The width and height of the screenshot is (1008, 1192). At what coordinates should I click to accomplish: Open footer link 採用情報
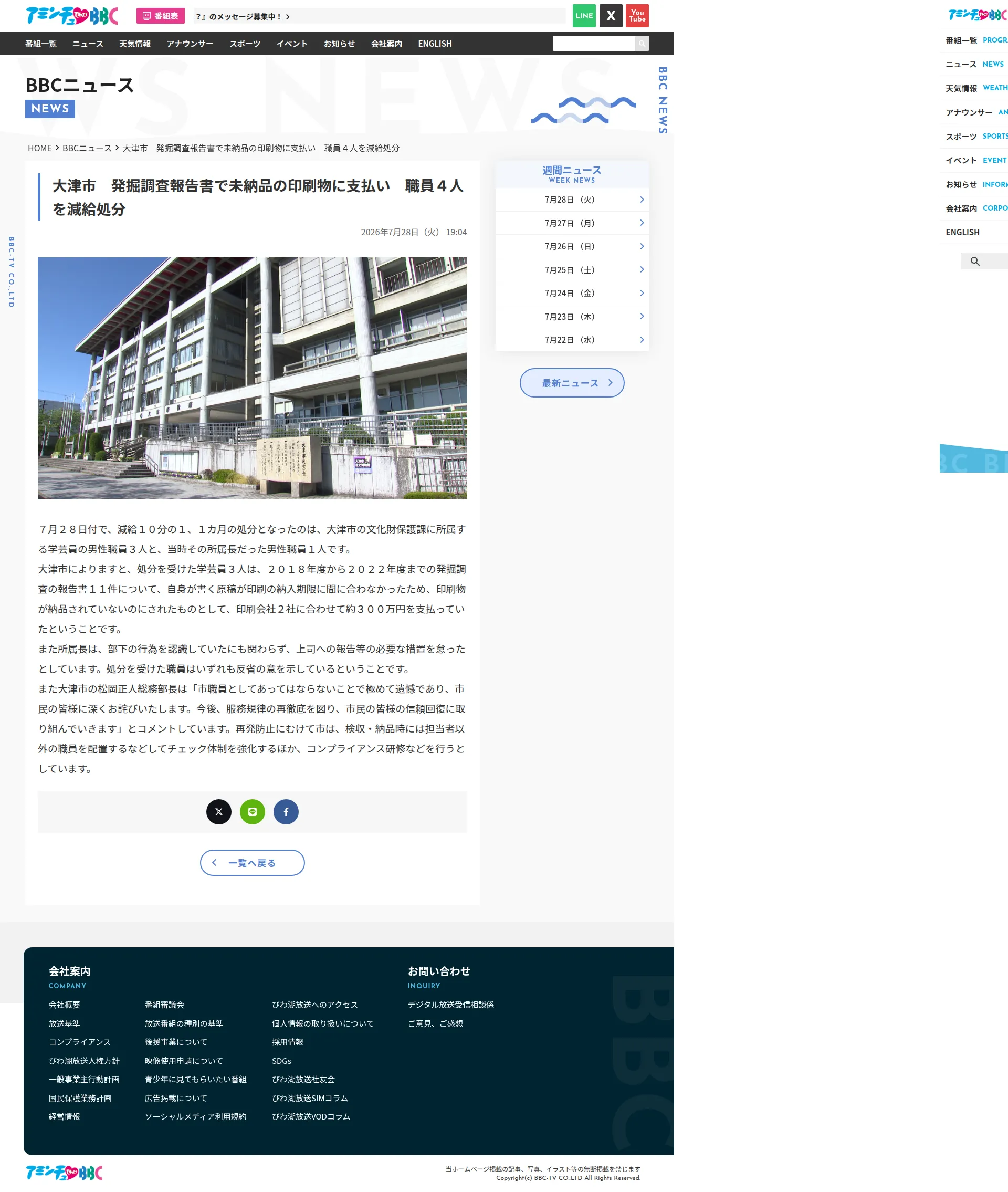point(287,1042)
